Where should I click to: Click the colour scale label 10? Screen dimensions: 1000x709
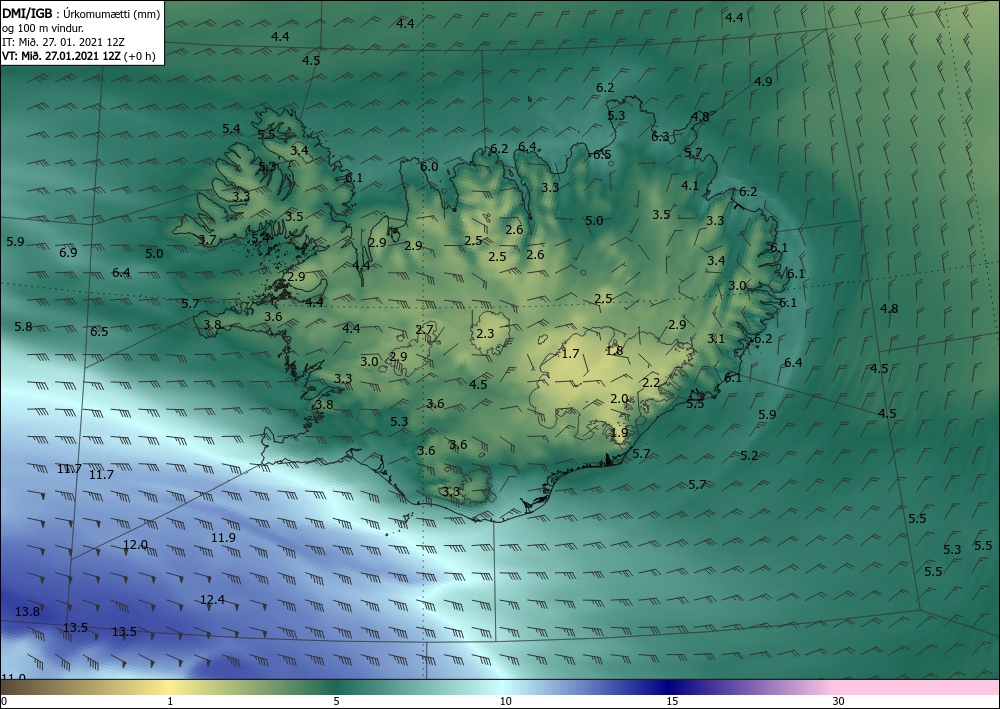pos(505,702)
